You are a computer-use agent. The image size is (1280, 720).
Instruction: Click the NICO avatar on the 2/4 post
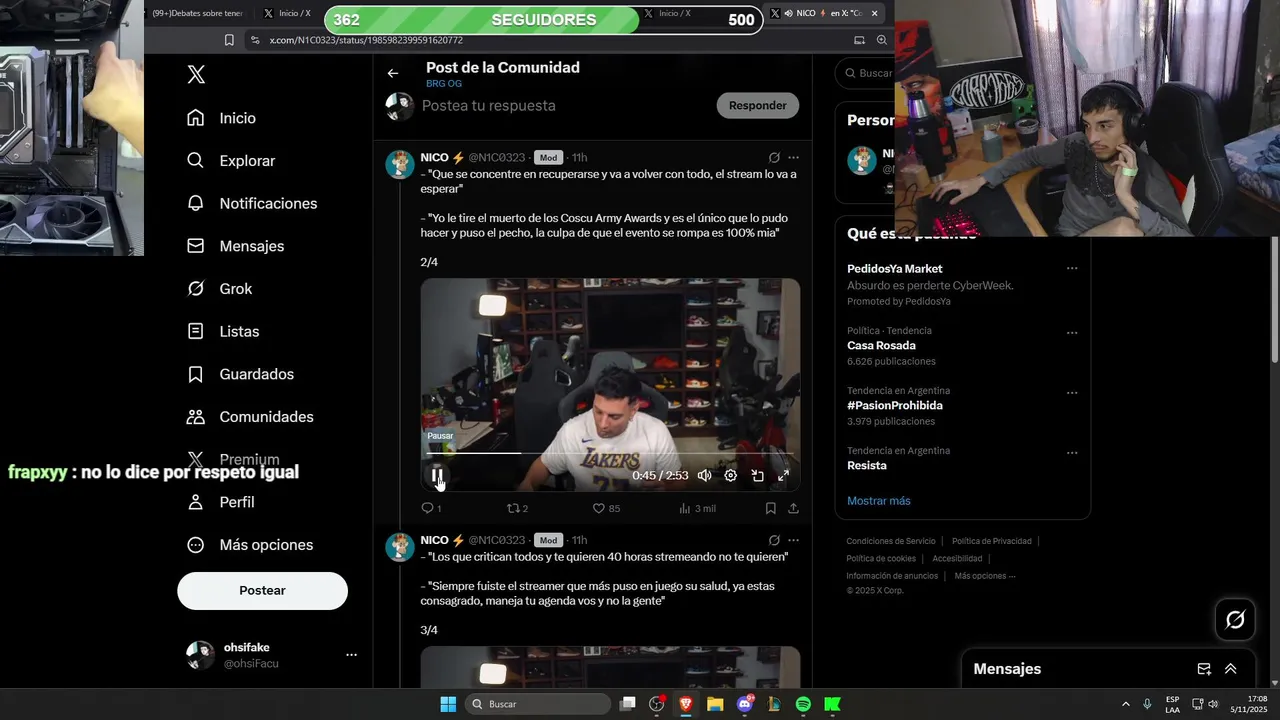pos(400,165)
